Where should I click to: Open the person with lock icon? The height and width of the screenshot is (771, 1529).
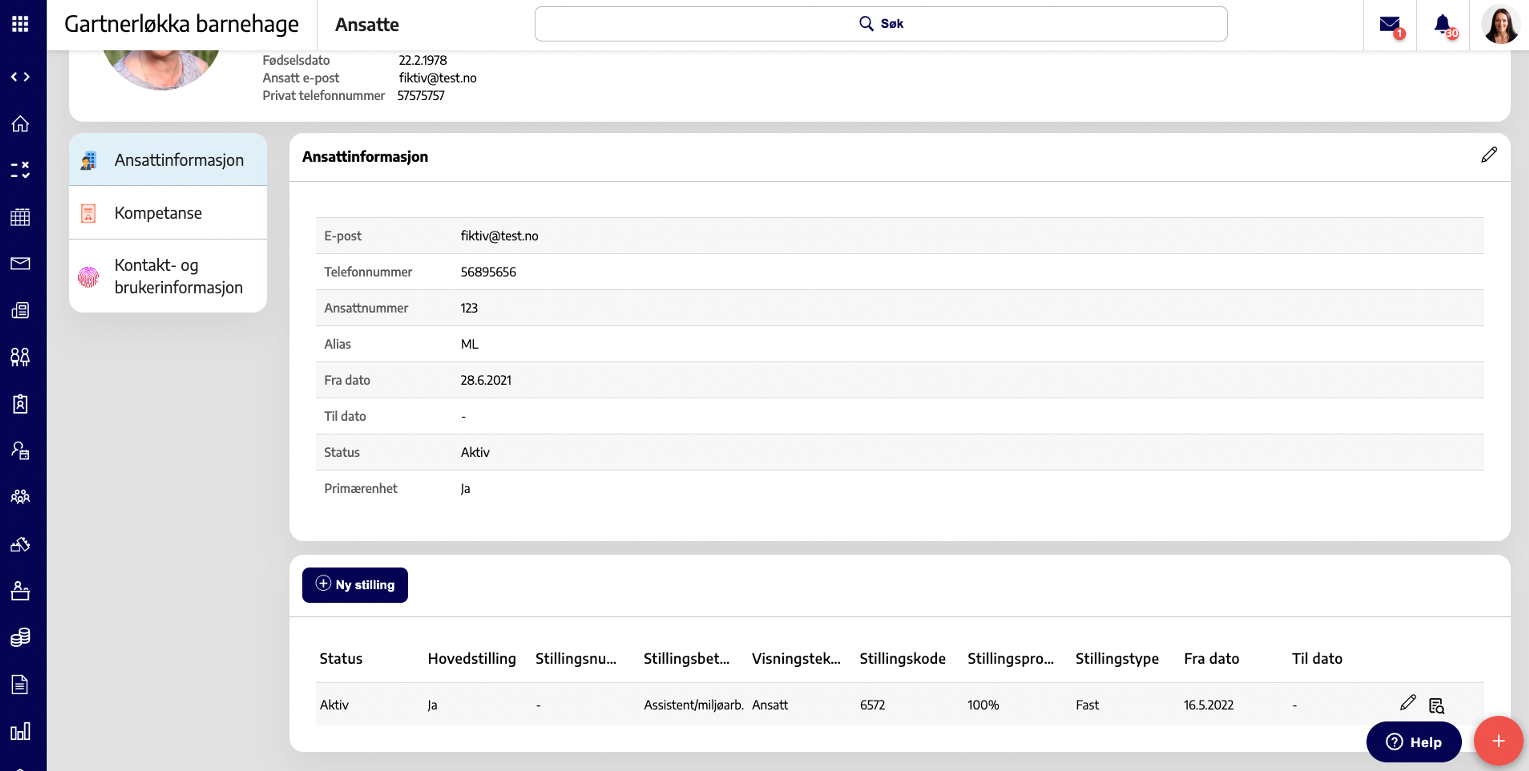tap(20, 450)
